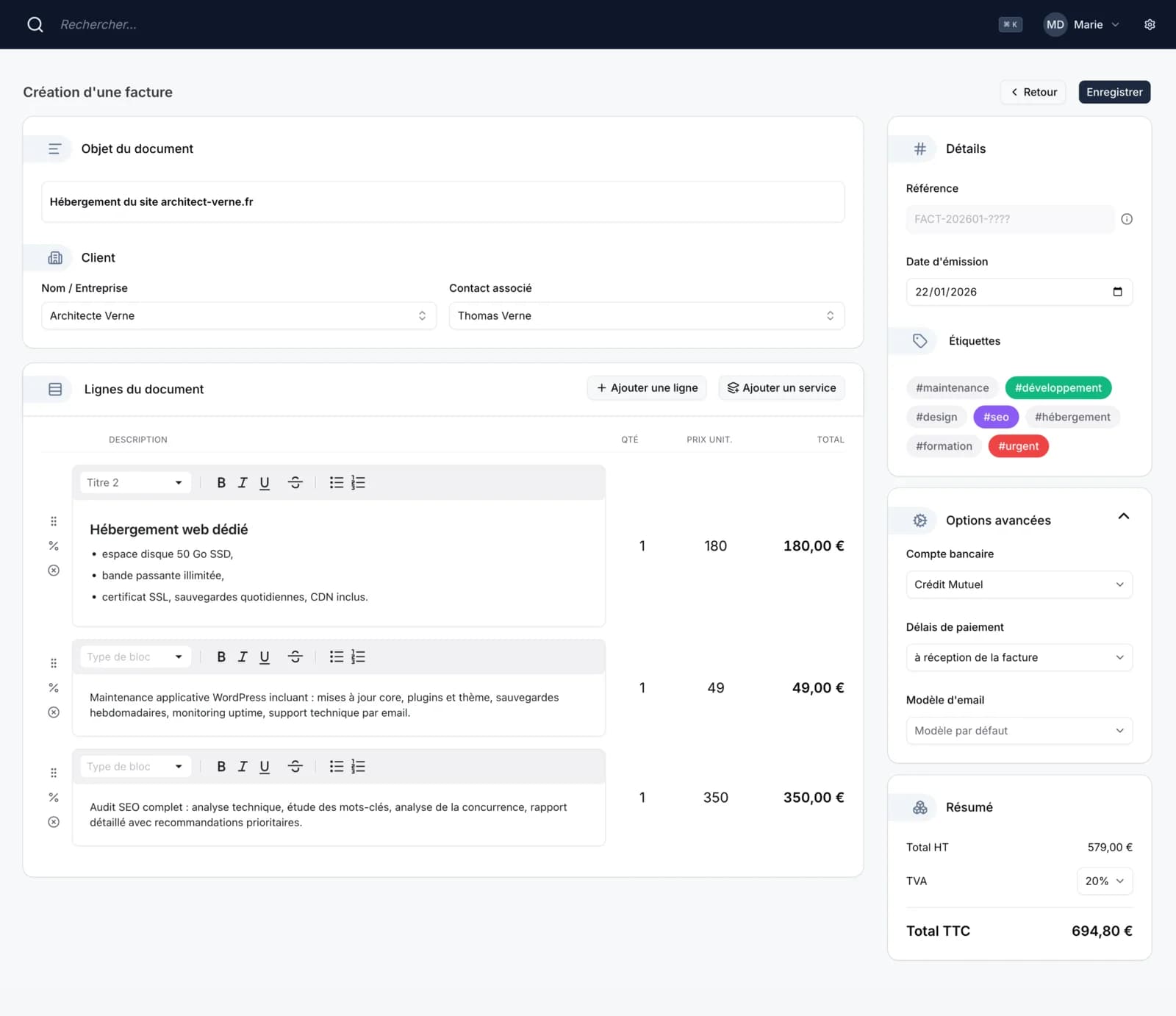Click the reference info icon
The image size is (1176, 1016).
(x=1126, y=219)
